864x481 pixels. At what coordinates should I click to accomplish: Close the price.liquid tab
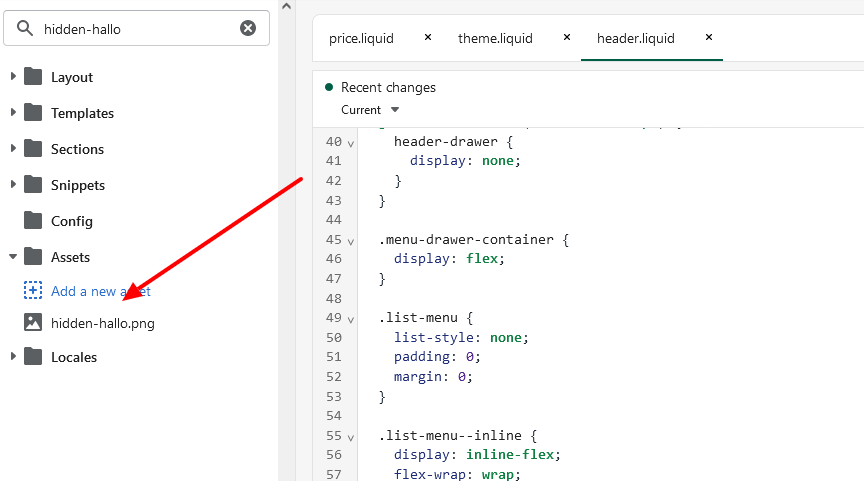pos(428,37)
